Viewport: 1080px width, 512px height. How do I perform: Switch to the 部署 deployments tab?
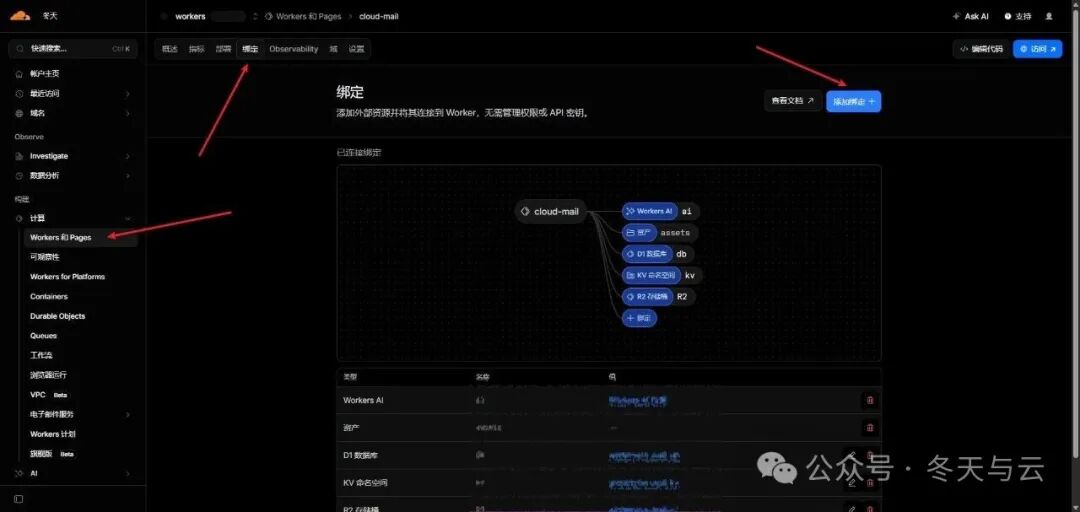pyautogui.click(x=223, y=49)
